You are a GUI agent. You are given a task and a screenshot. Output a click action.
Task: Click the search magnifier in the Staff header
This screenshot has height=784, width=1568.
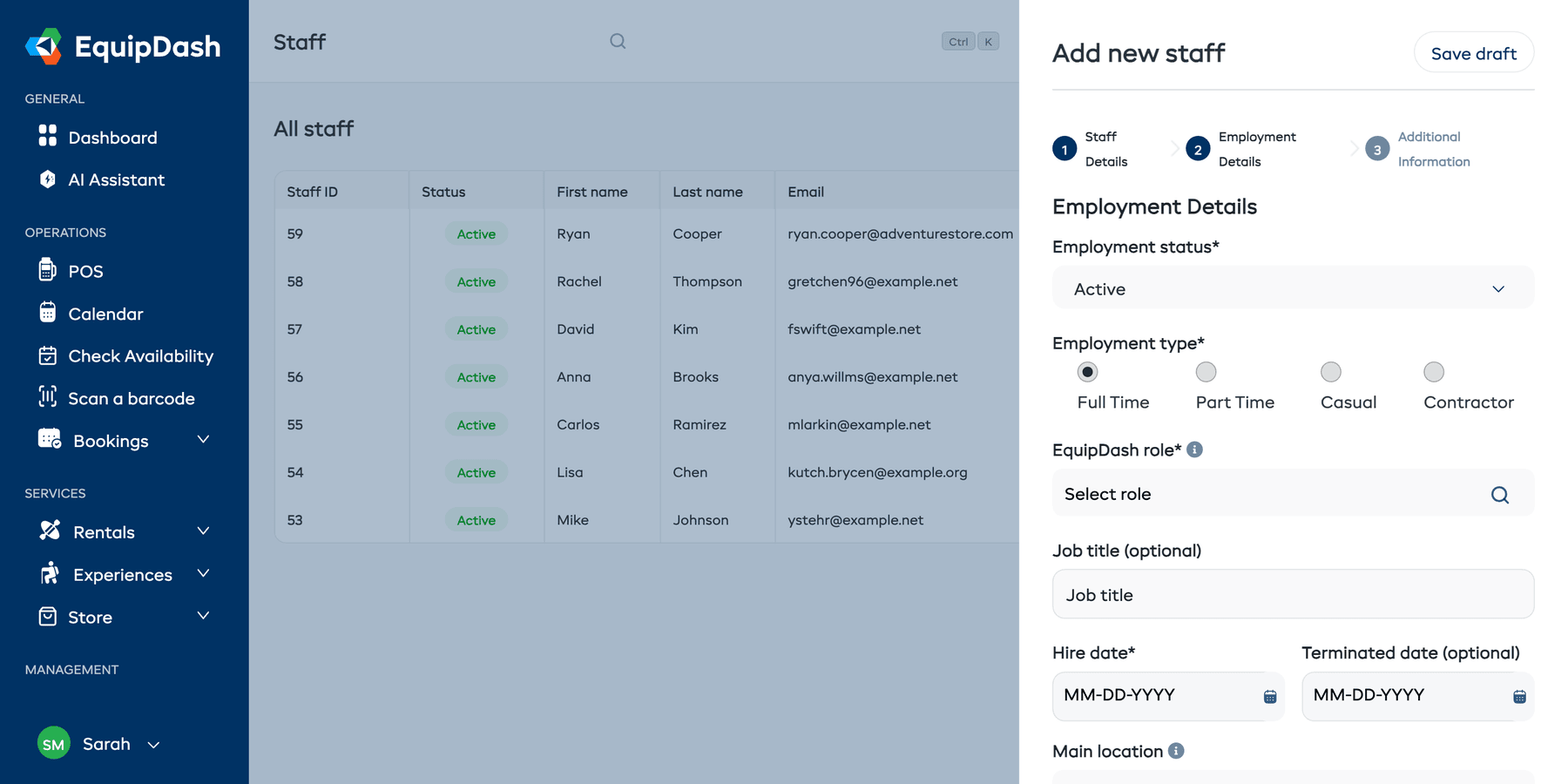coord(618,41)
